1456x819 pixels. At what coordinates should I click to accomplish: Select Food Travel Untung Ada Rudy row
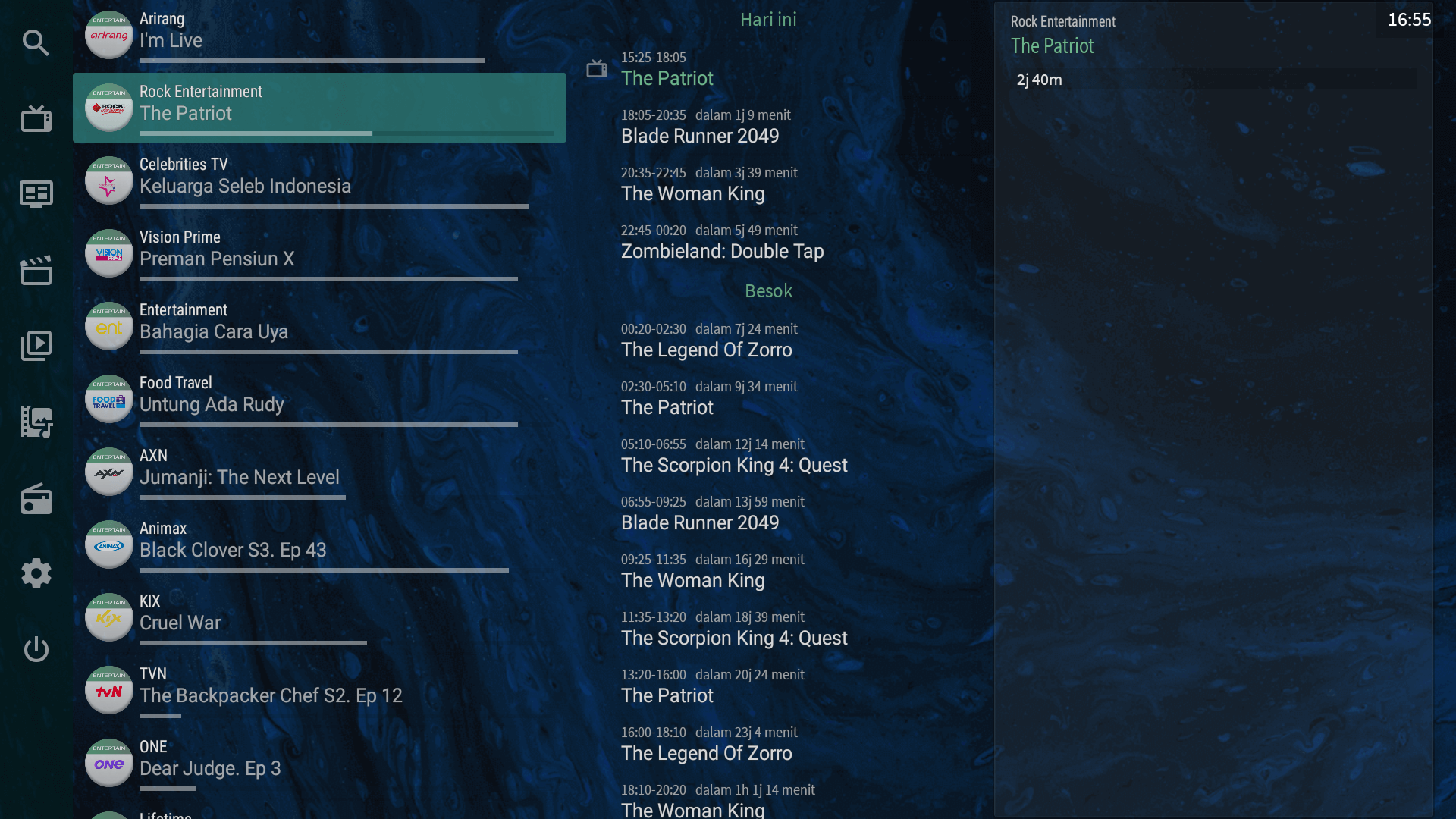coord(319,399)
